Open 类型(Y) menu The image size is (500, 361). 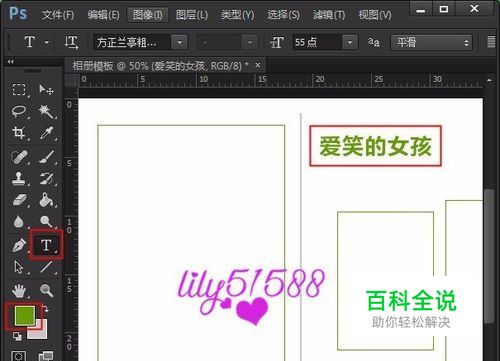[237, 15]
